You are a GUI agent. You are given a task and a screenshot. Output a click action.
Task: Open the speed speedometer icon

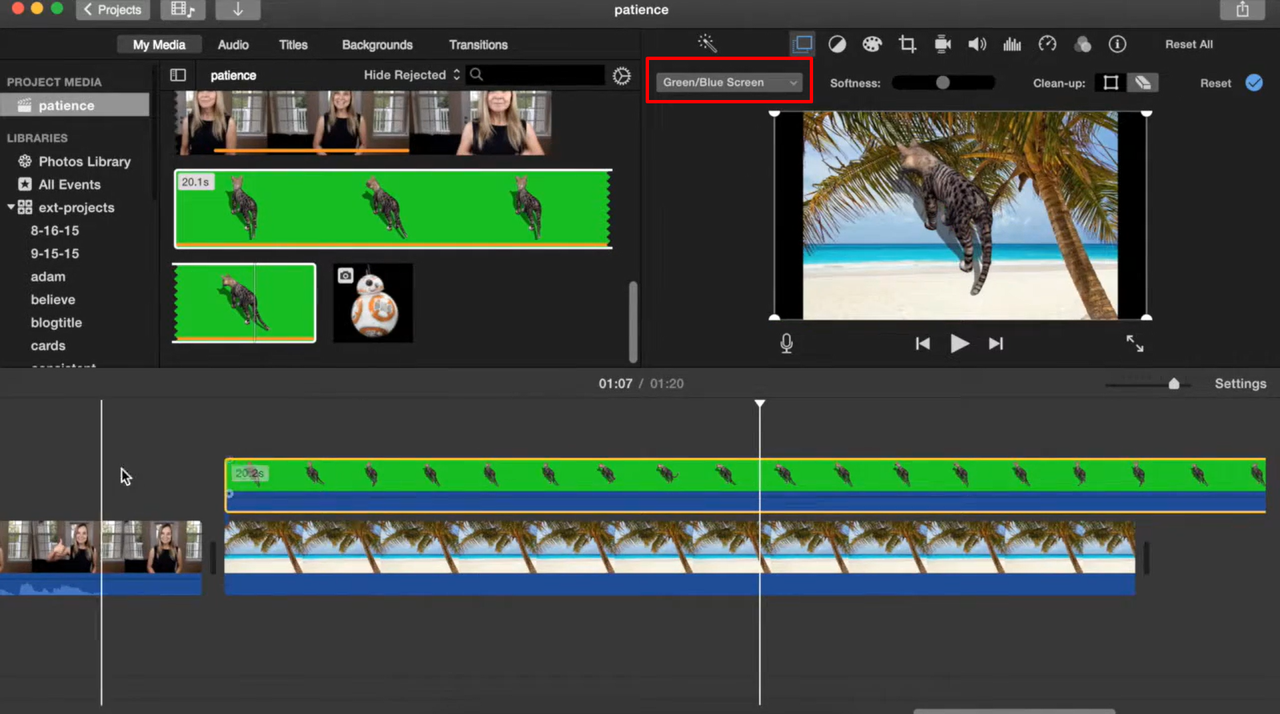(x=1047, y=44)
